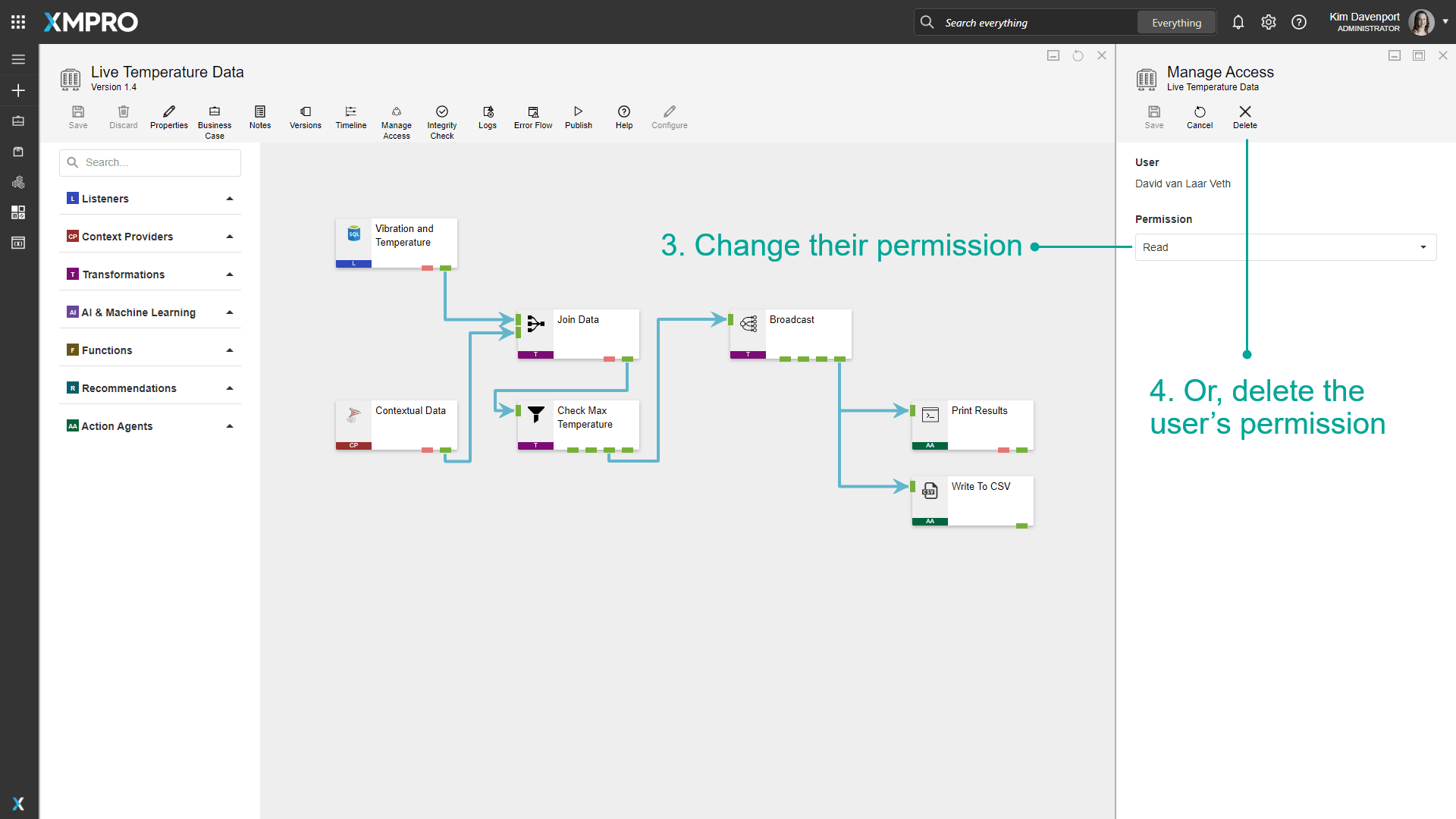Viewport: 1456px width, 819px height.
Task: Open the Notes panel
Action: click(x=260, y=118)
